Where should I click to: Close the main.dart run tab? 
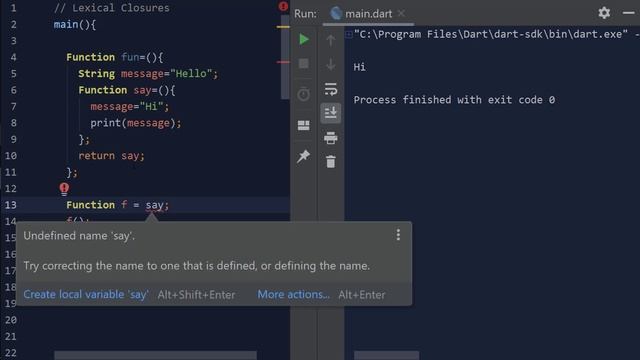[x=402, y=13]
